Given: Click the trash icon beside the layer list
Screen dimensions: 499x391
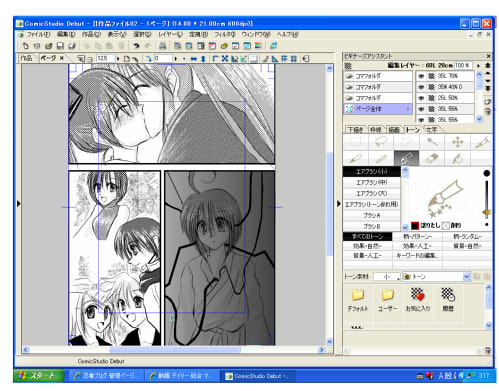Looking at the screenshot, I should 488,111.
